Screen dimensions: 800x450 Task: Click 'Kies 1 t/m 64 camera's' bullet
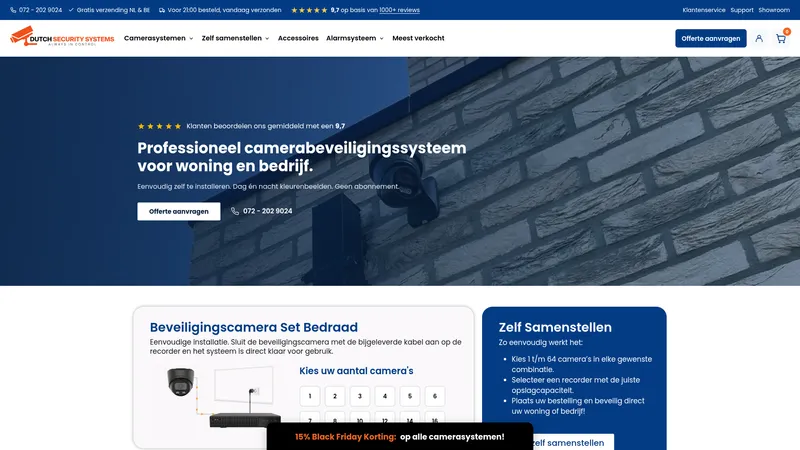pos(582,364)
